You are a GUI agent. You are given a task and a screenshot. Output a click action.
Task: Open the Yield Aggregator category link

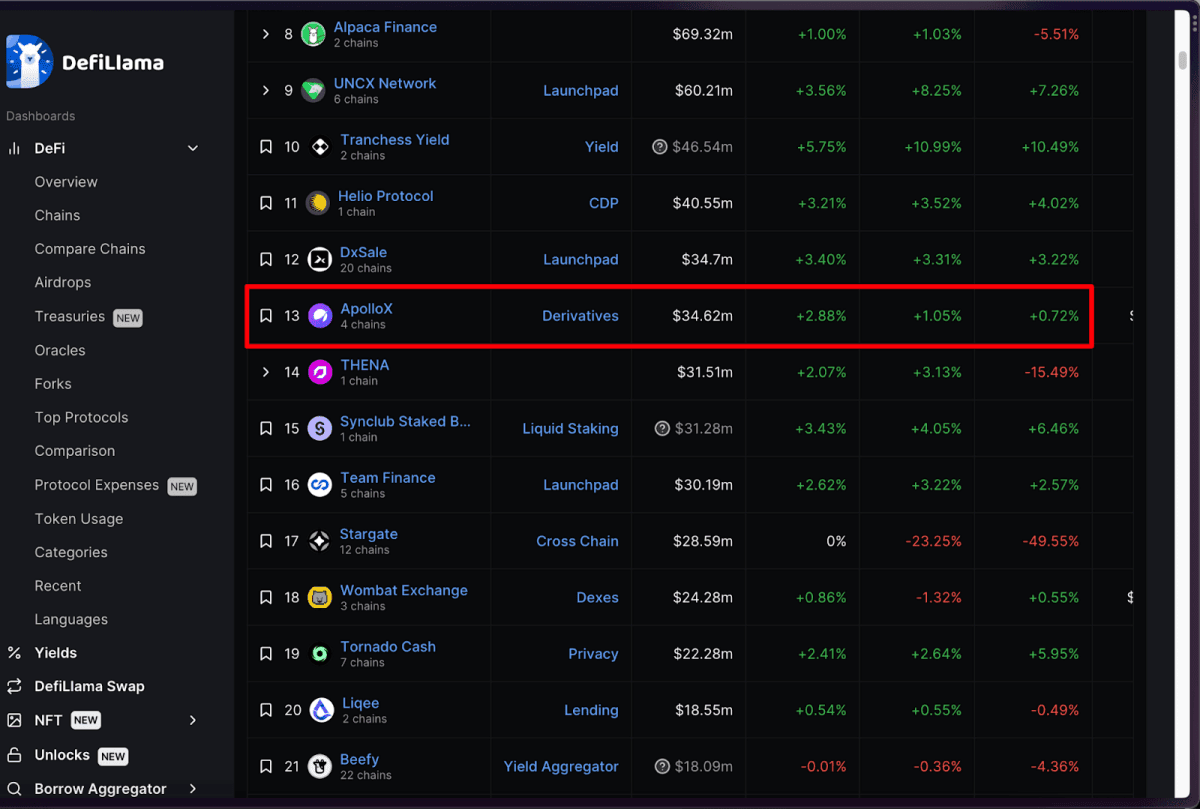[x=561, y=767]
